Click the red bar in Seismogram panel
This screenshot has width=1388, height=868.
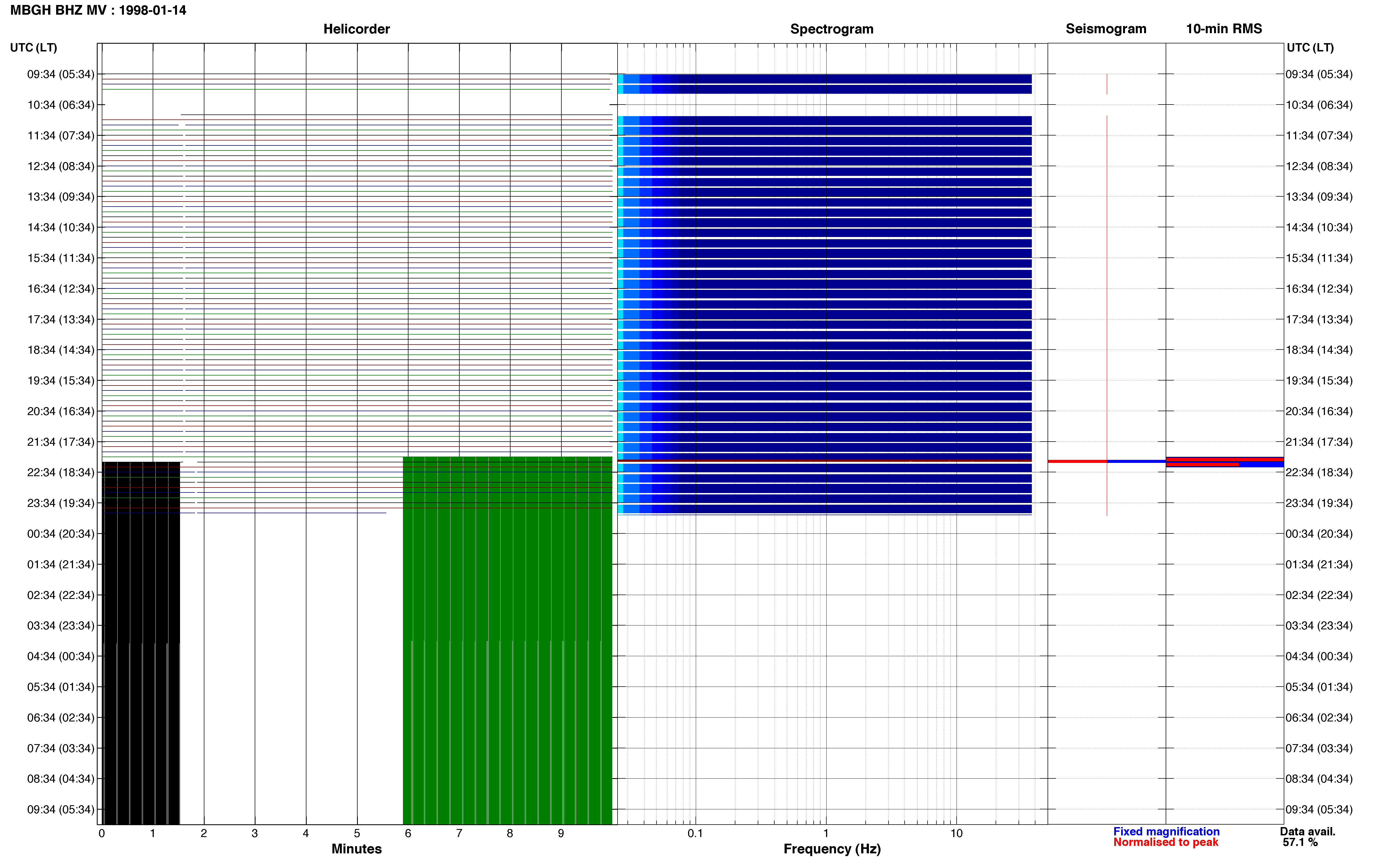1077,461
